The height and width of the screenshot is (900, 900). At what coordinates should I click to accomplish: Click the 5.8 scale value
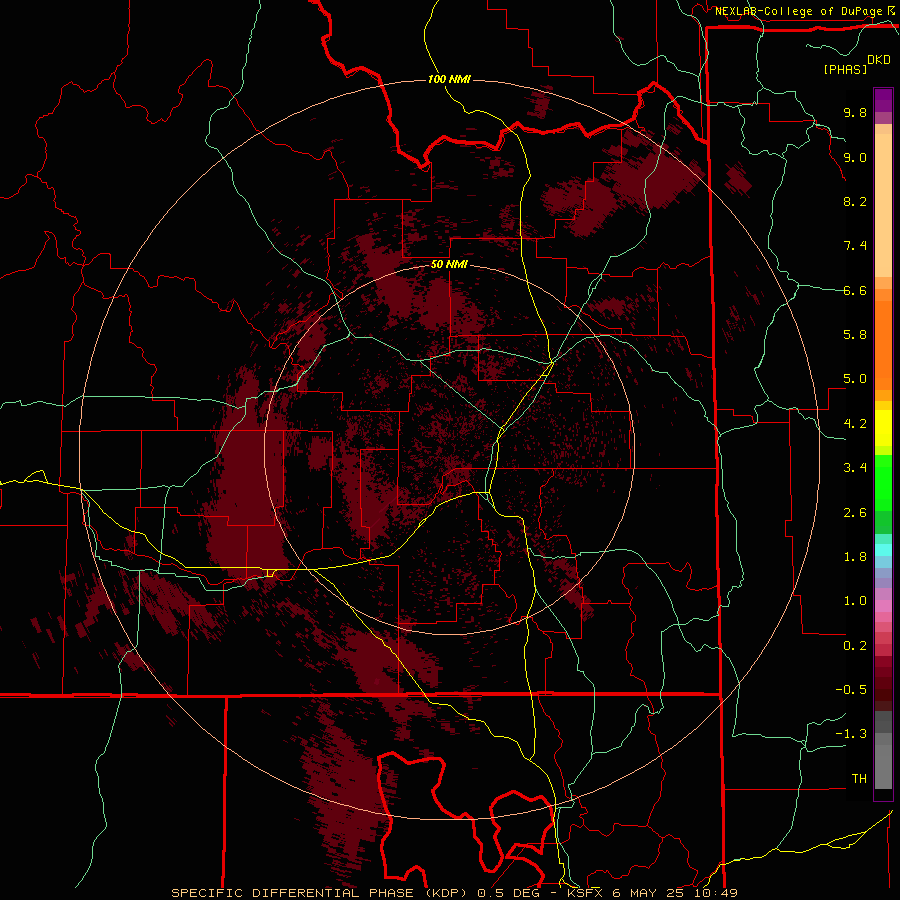point(855,335)
